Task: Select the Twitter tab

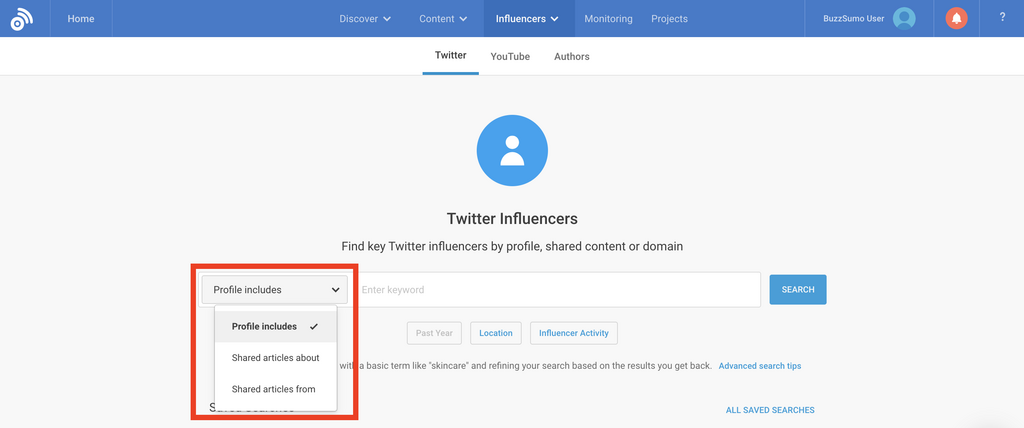Action: pos(450,56)
